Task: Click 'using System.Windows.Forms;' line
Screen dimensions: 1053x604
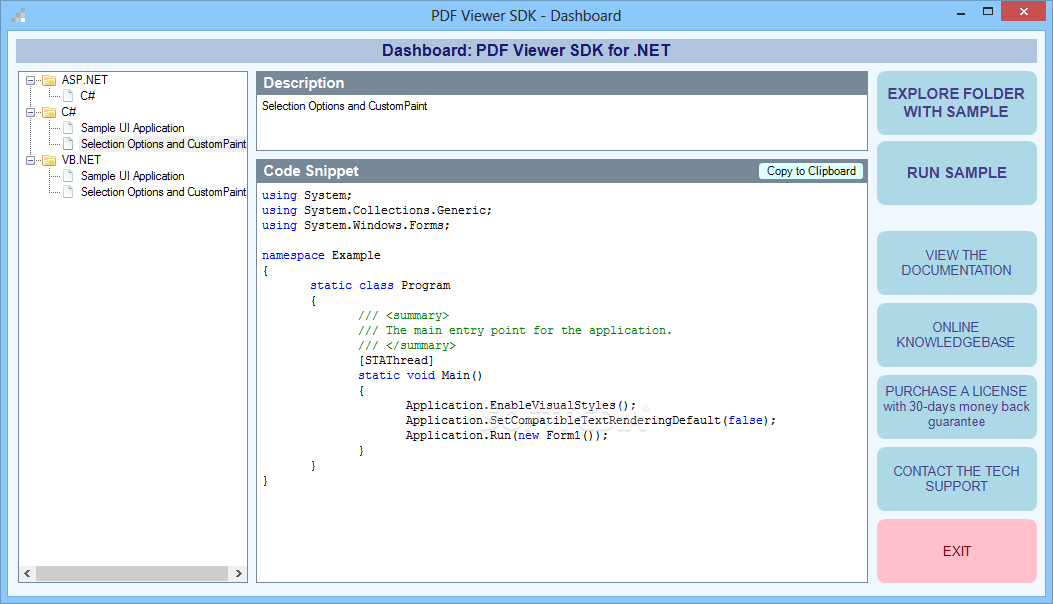Action: point(356,226)
